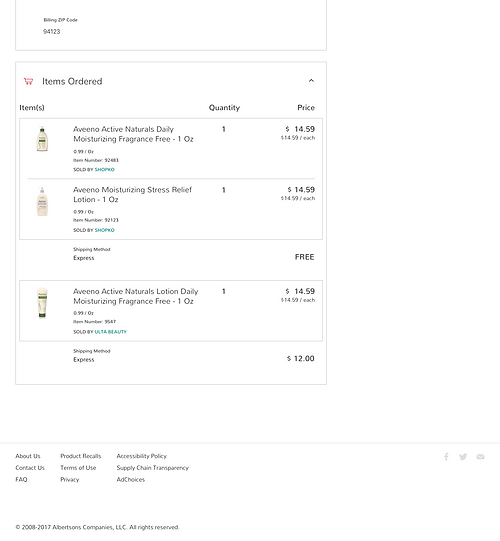
Task: Click the red shopping cart icon
Action: [28, 81]
